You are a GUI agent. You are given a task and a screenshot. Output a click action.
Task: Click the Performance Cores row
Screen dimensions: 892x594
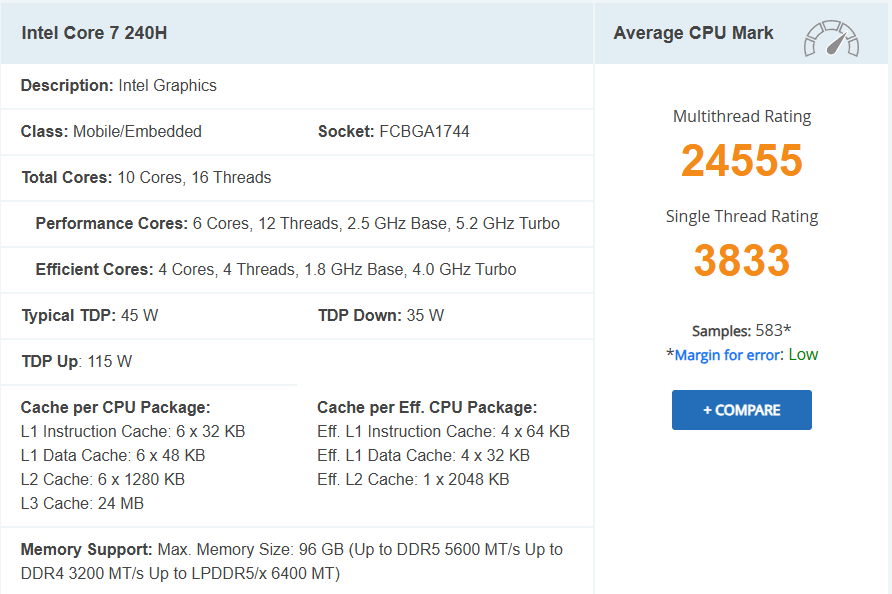coord(297,224)
